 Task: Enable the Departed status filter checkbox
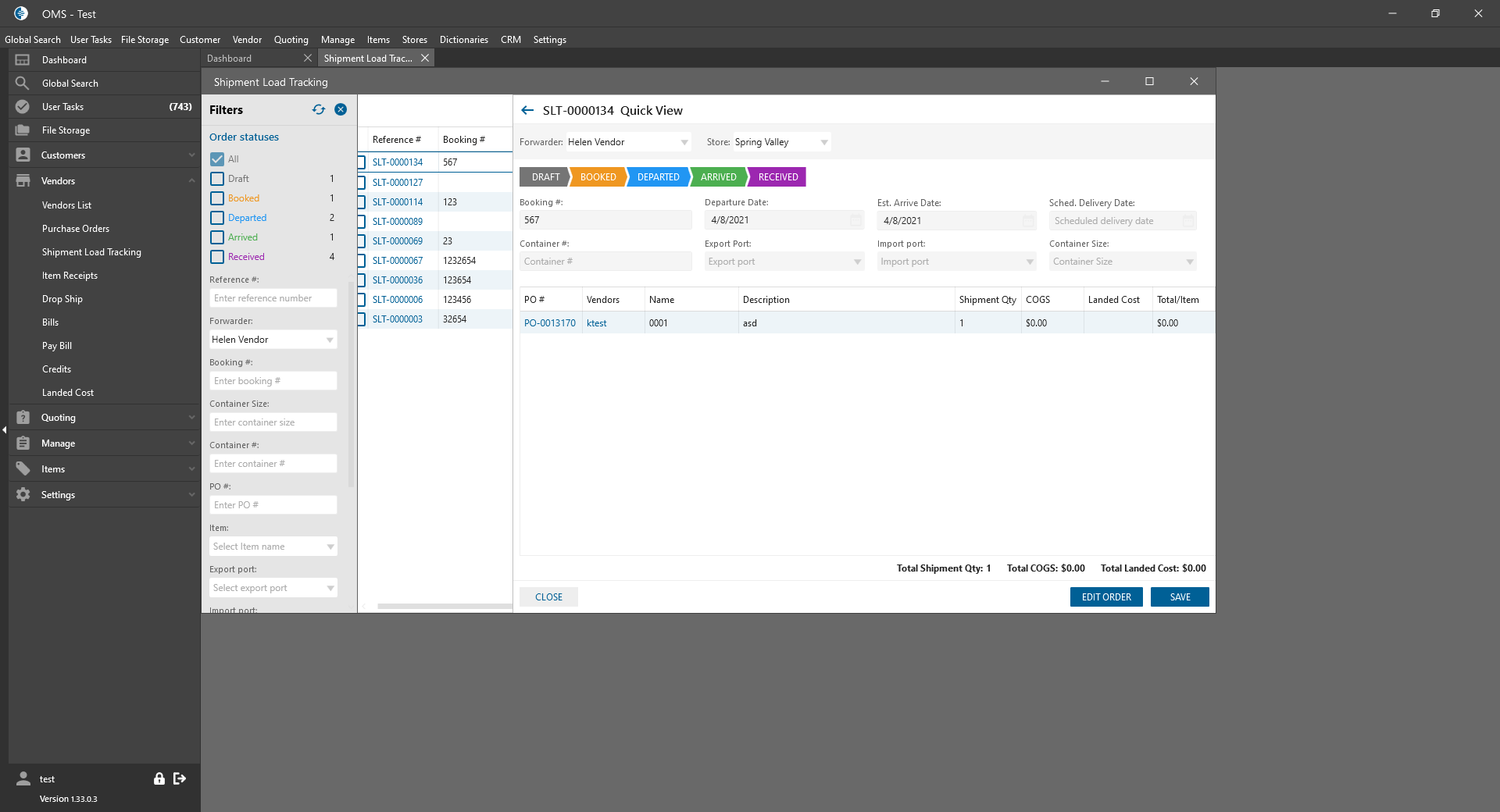tap(217, 218)
